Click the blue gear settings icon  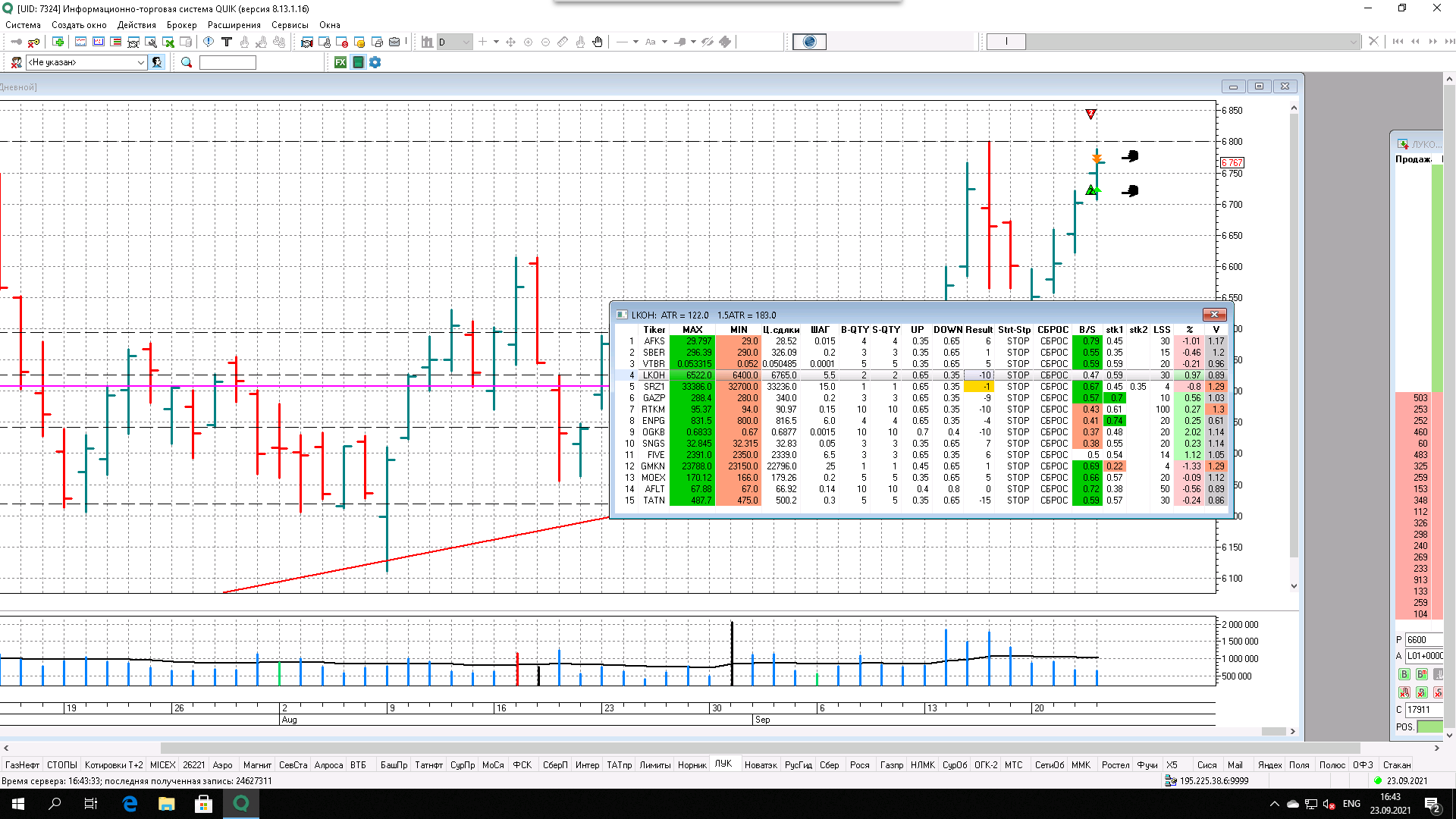[x=375, y=62]
